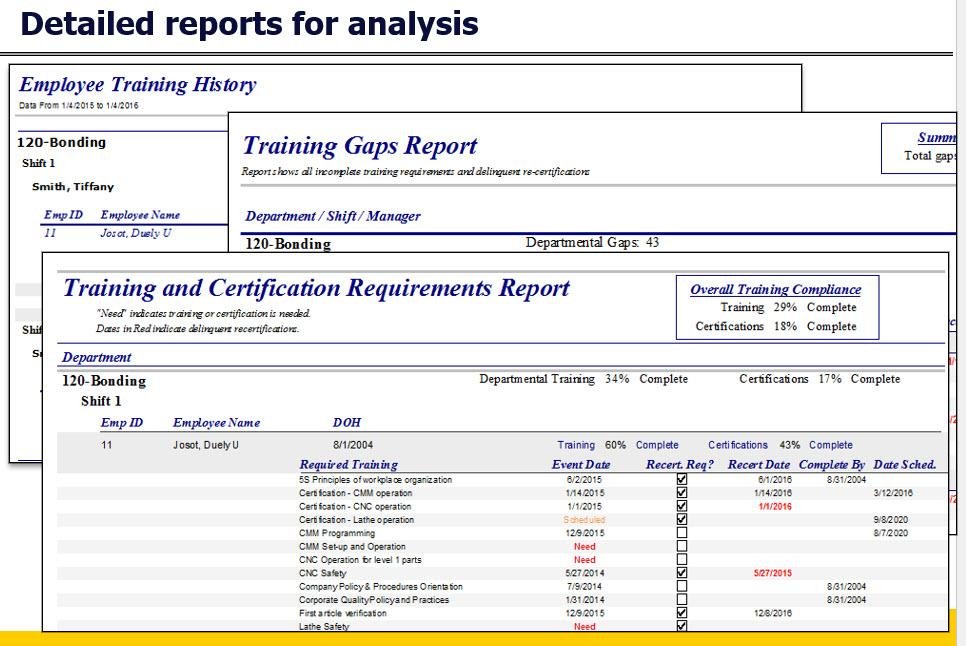Select the Required Training column header

[349, 465]
